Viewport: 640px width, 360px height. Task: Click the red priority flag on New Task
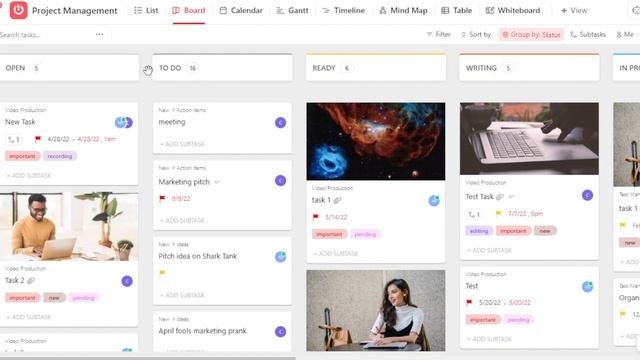click(x=38, y=139)
